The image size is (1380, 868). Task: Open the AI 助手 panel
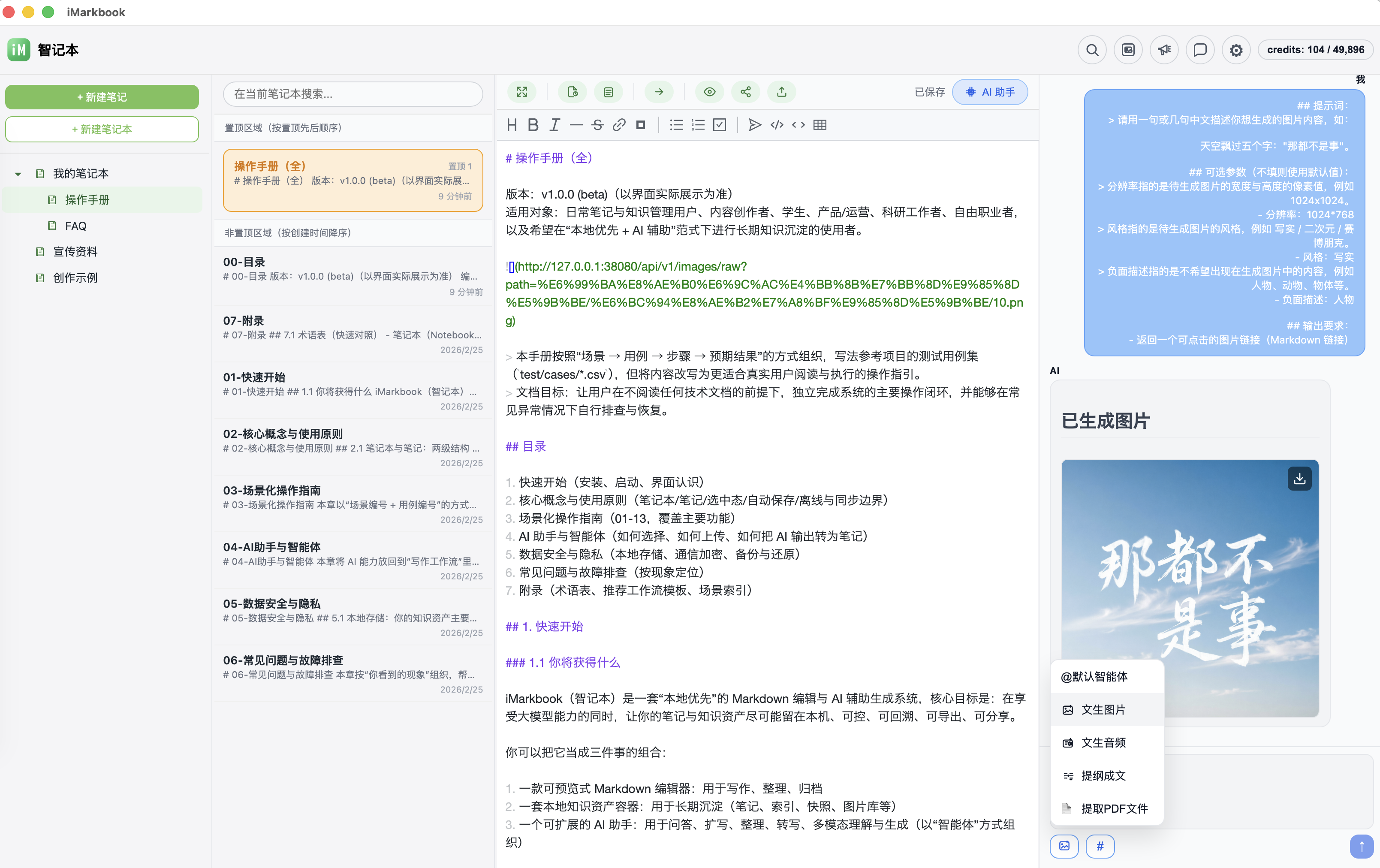tap(990, 92)
